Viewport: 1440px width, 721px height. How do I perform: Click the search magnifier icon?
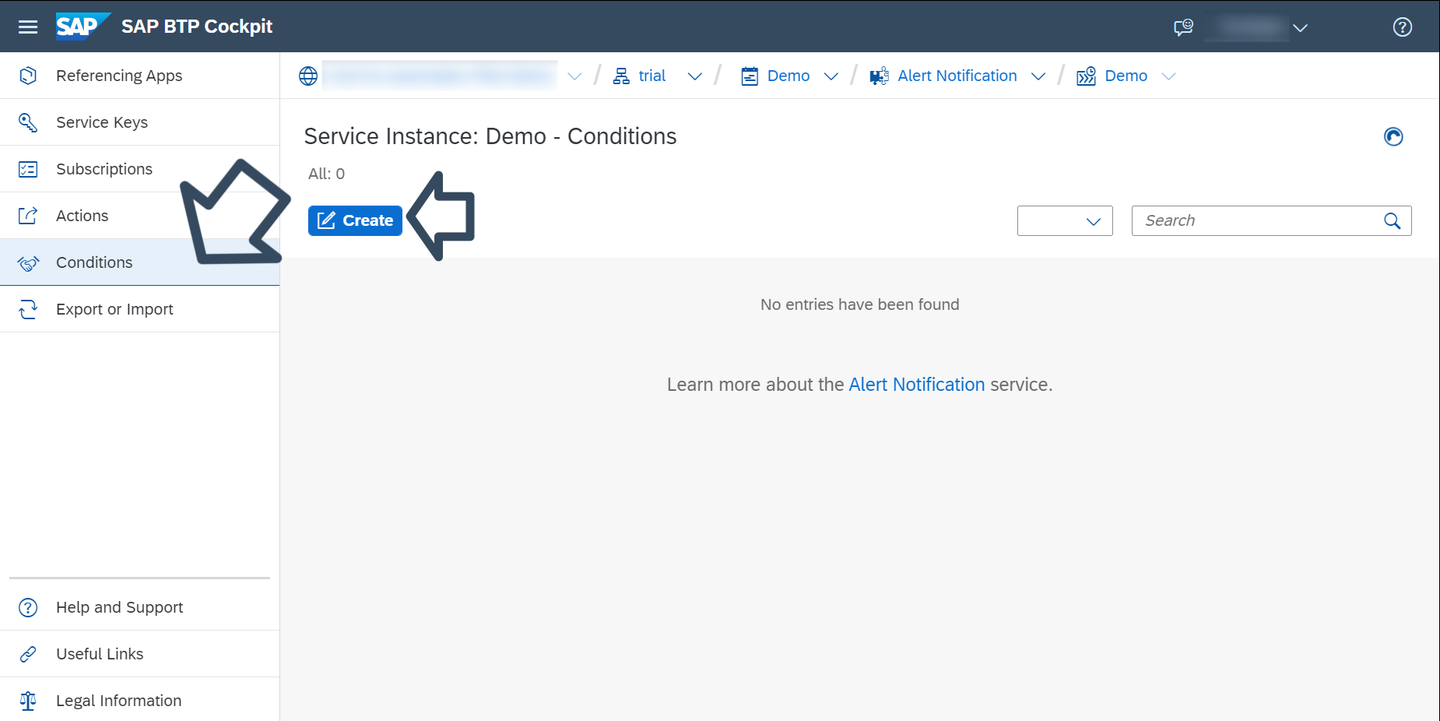tap(1392, 221)
